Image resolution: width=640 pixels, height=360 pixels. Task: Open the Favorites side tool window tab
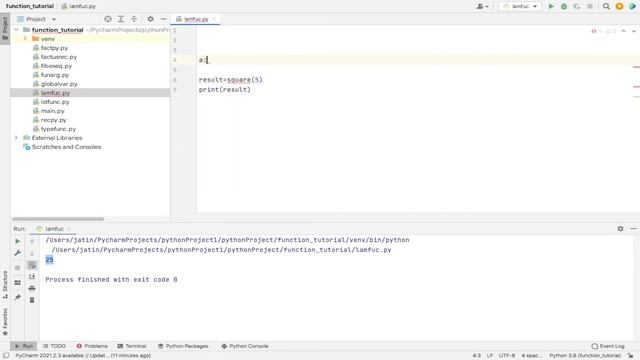click(5, 322)
